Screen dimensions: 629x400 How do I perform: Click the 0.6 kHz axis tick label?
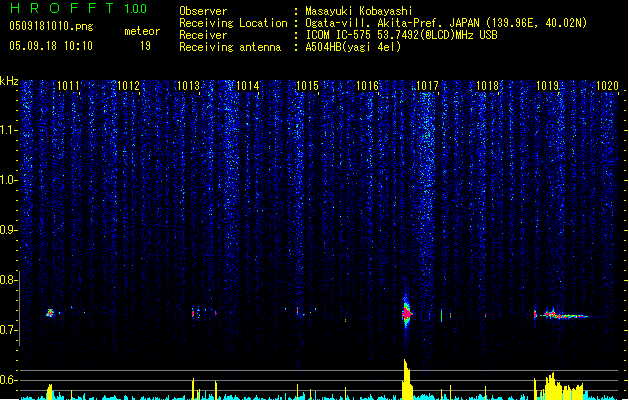(9, 380)
